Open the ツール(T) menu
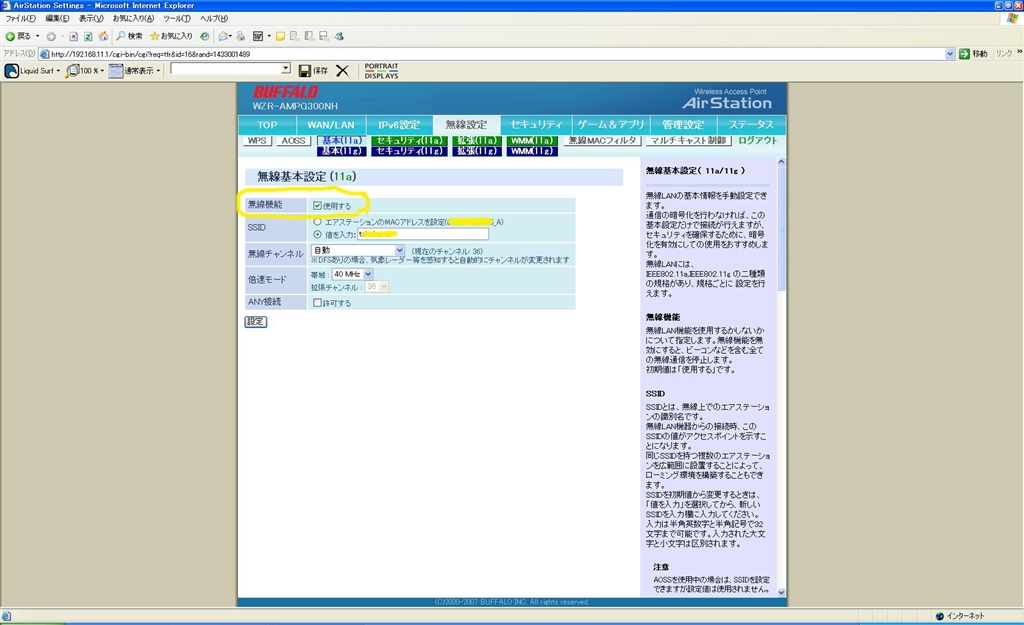Screen dimensions: 1024x625 click(177, 18)
